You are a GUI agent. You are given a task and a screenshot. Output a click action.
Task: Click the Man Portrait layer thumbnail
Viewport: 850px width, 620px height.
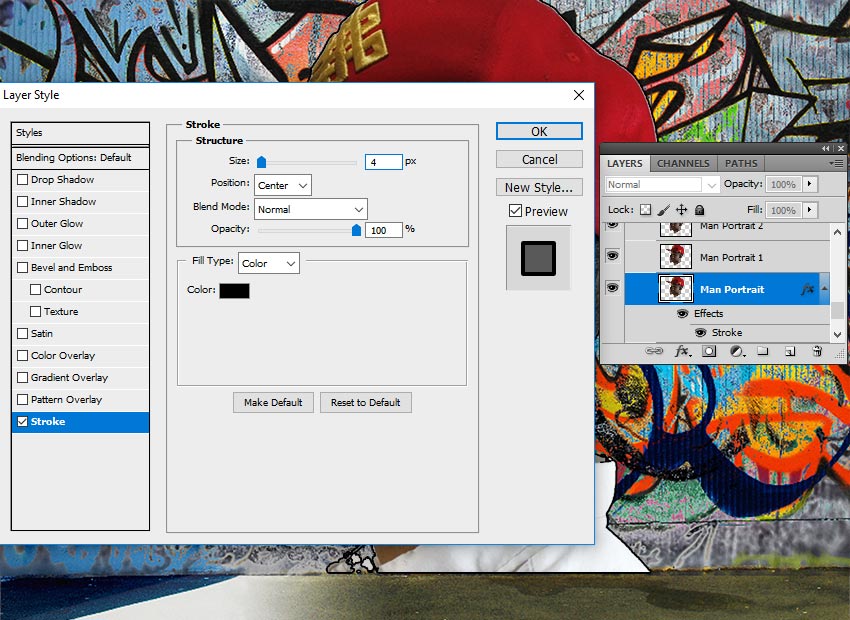(x=675, y=289)
